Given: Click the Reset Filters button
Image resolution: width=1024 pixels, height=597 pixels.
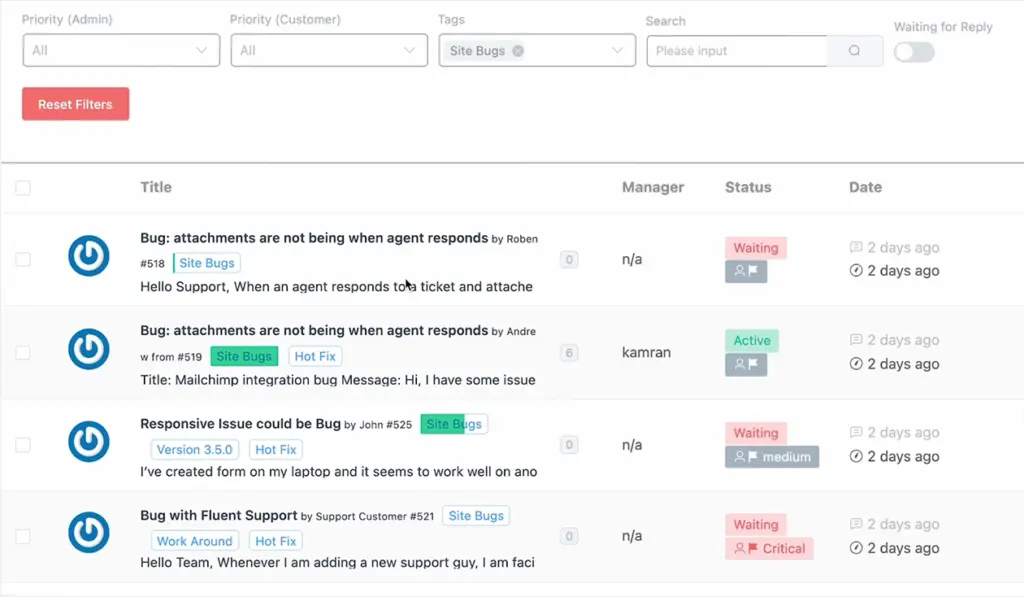Looking at the screenshot, I should point(75,104).
